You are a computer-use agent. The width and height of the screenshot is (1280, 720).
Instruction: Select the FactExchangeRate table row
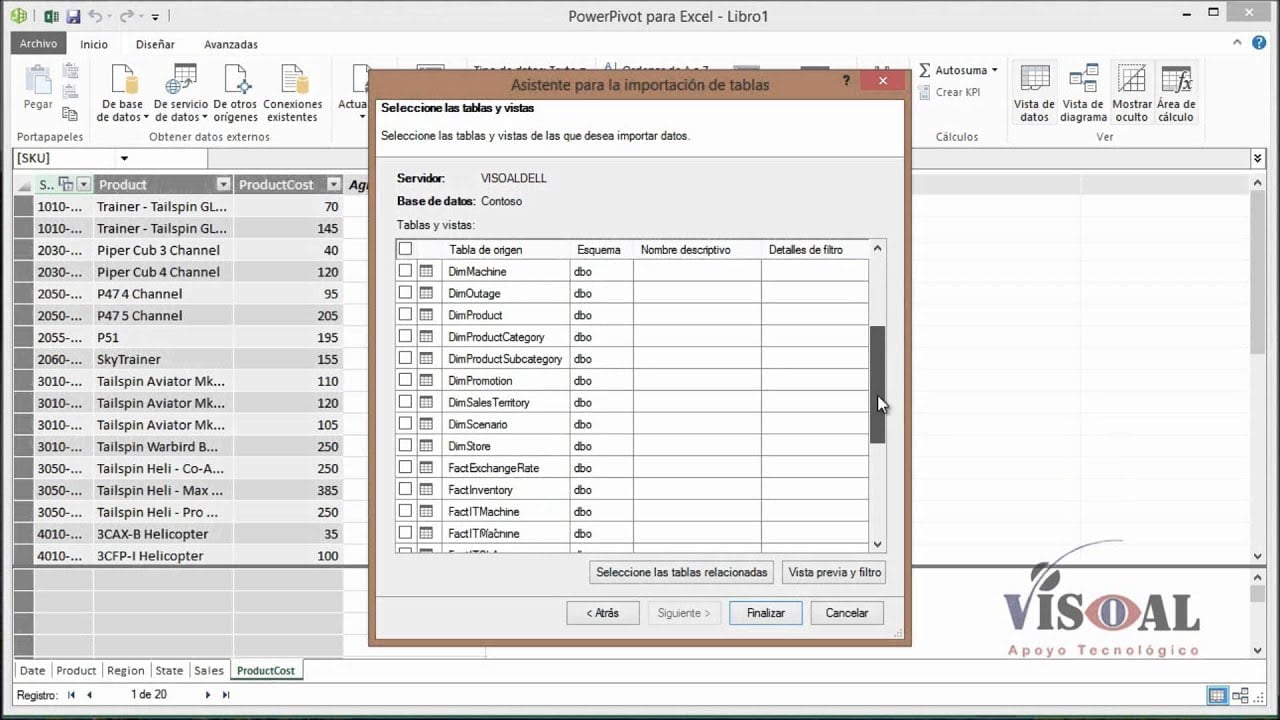click(632, 468)
